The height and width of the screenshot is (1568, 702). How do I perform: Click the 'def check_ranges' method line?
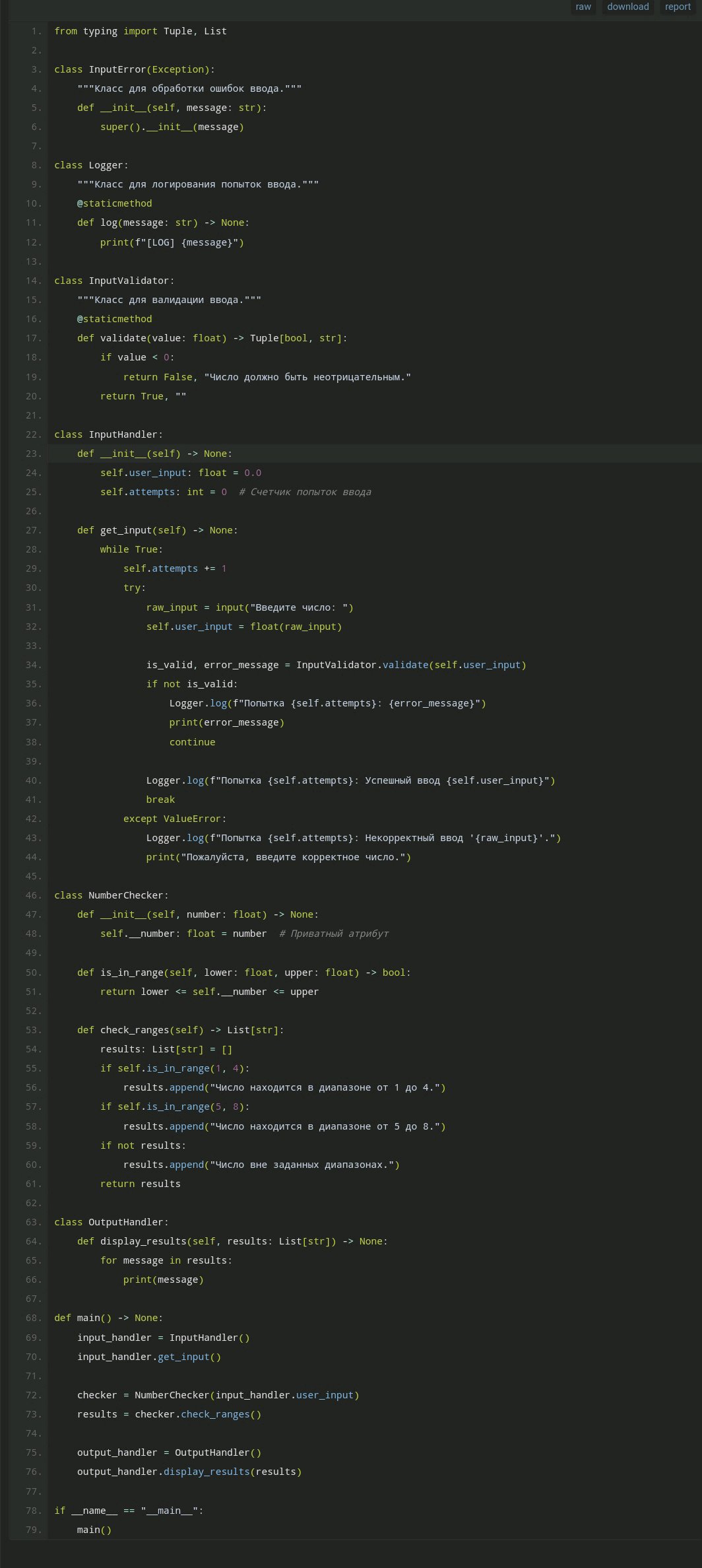[180, 1030]
